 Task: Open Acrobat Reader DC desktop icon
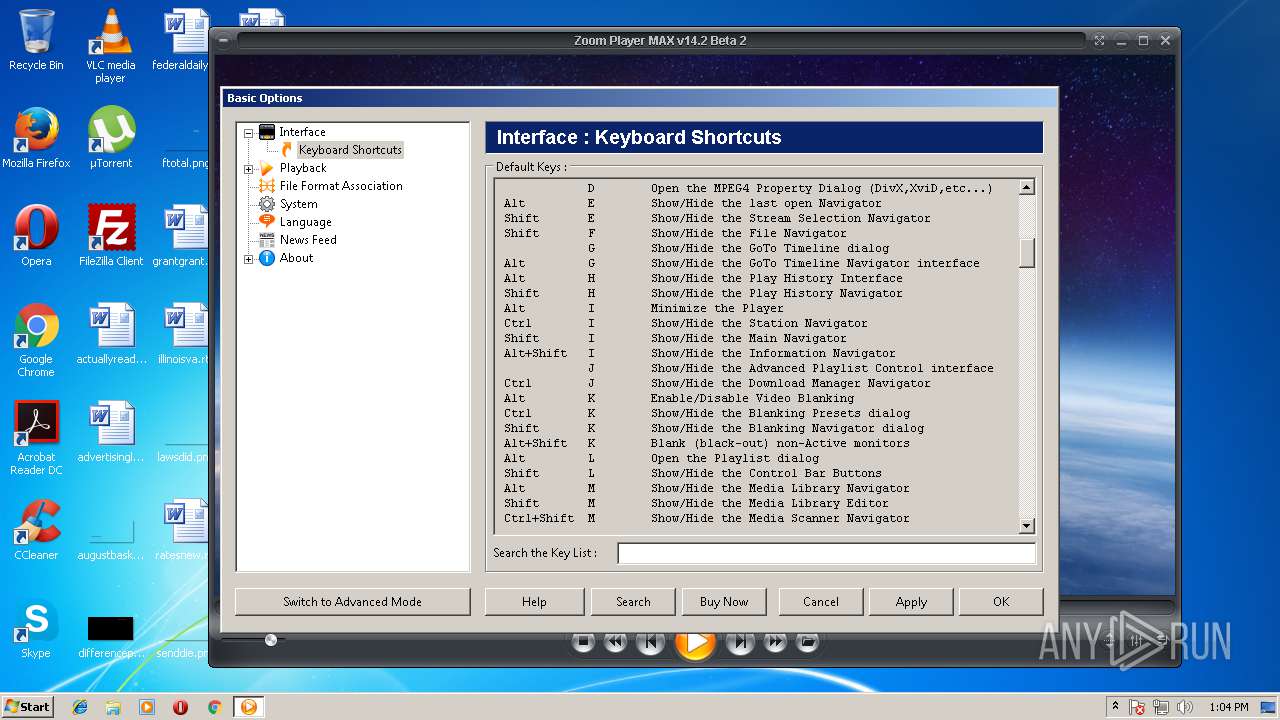point(36,438)
